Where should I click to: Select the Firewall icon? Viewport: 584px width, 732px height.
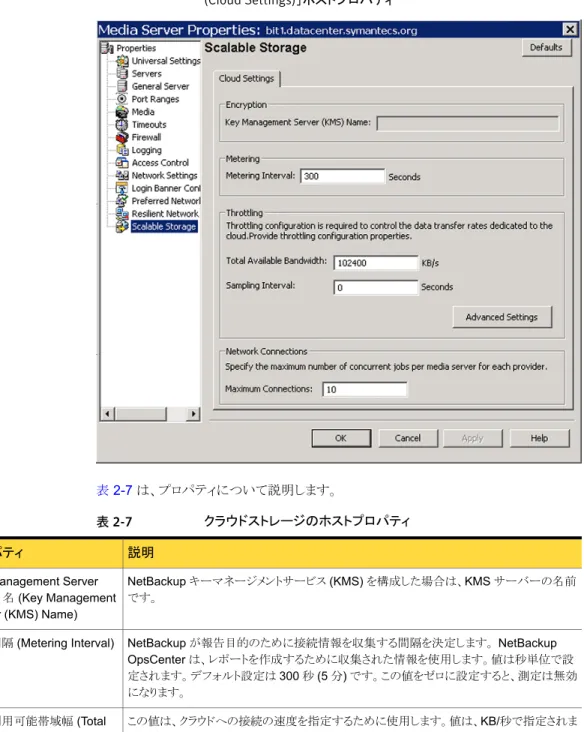(122, 137)
